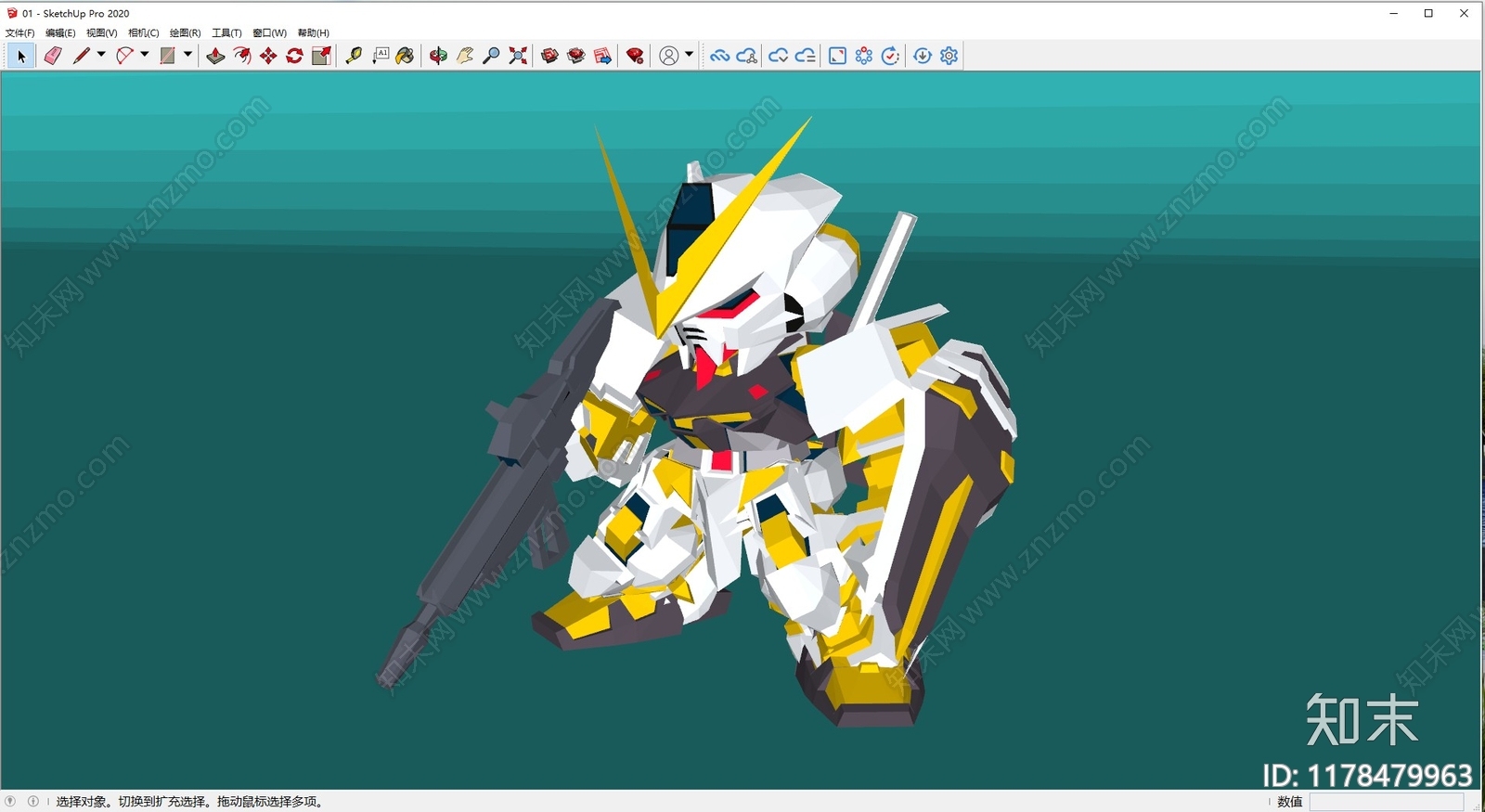The image size is (1485, 812).
Task: Pick the Eraser tool
Action: [53, 56]
